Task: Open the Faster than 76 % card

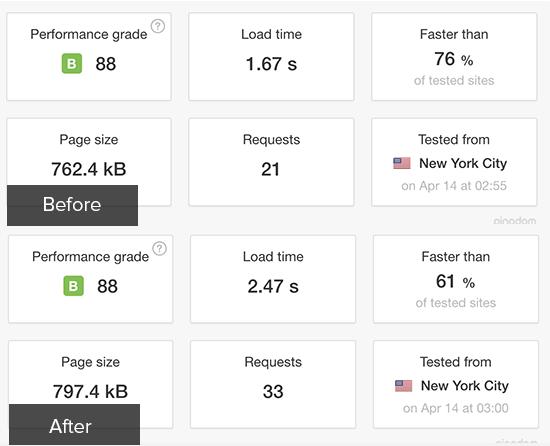Action: (454, 56)
